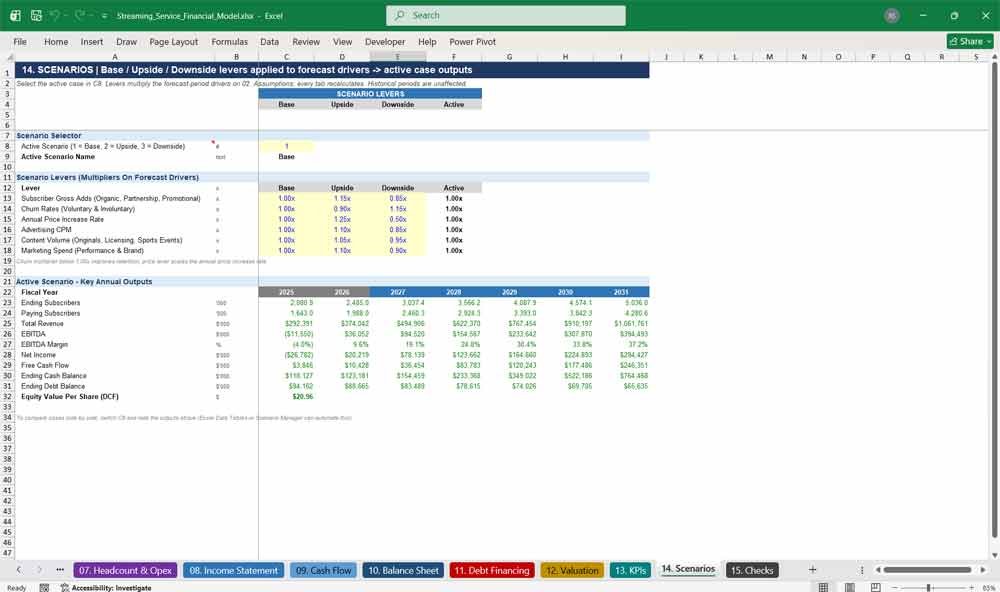Add a new sheet with plus button
The height and width of the screenshot is (592, 1000).
[x=812, y=570]
